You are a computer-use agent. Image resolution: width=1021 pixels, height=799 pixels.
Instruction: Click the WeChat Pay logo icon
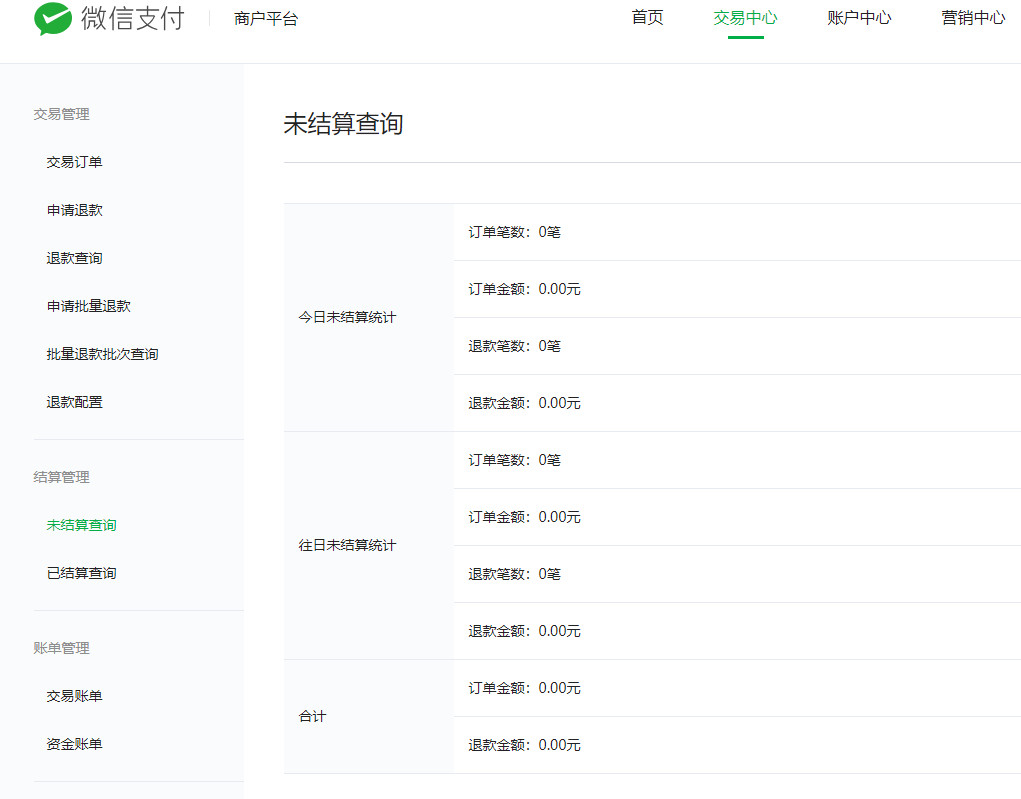tap(52, 19)
